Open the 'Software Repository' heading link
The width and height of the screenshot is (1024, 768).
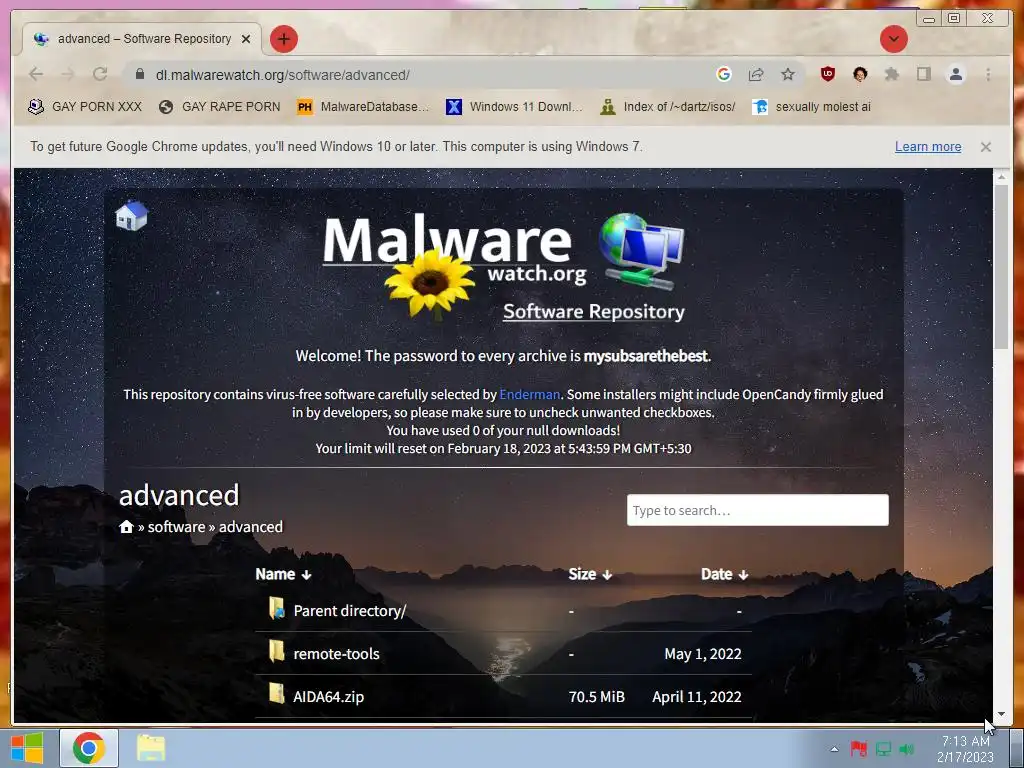pyautogui.click(x=593, y=312)
